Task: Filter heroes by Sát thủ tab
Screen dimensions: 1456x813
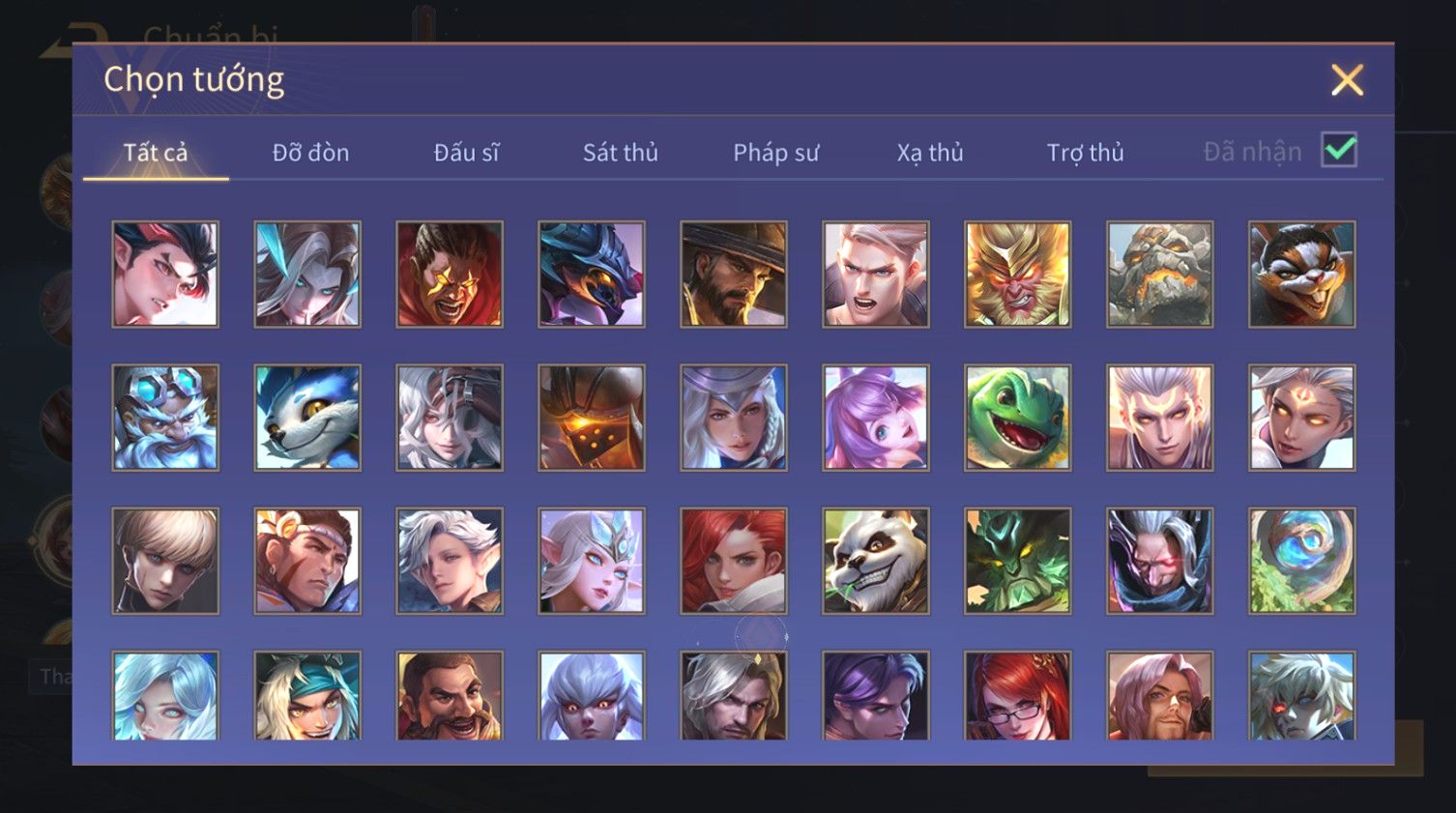Action: click(620, 153)
